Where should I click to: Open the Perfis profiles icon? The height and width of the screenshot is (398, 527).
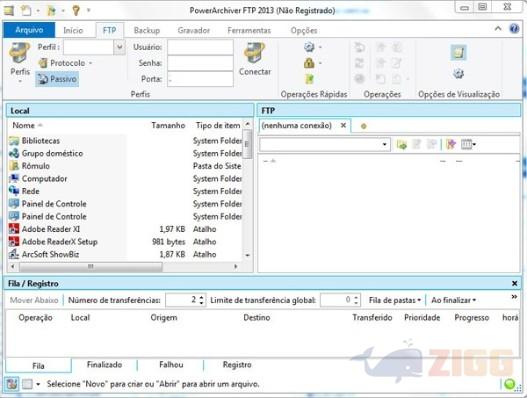pos(19,53)
